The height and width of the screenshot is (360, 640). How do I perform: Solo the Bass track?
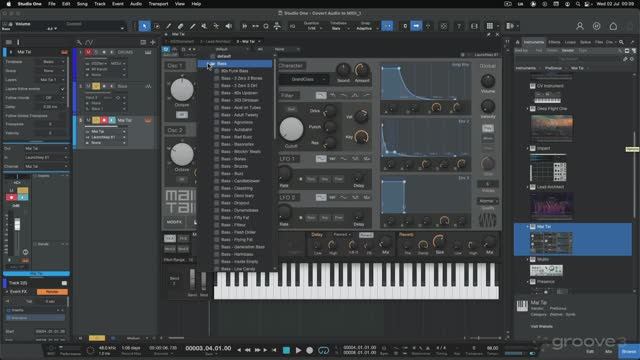pos(96,87)
